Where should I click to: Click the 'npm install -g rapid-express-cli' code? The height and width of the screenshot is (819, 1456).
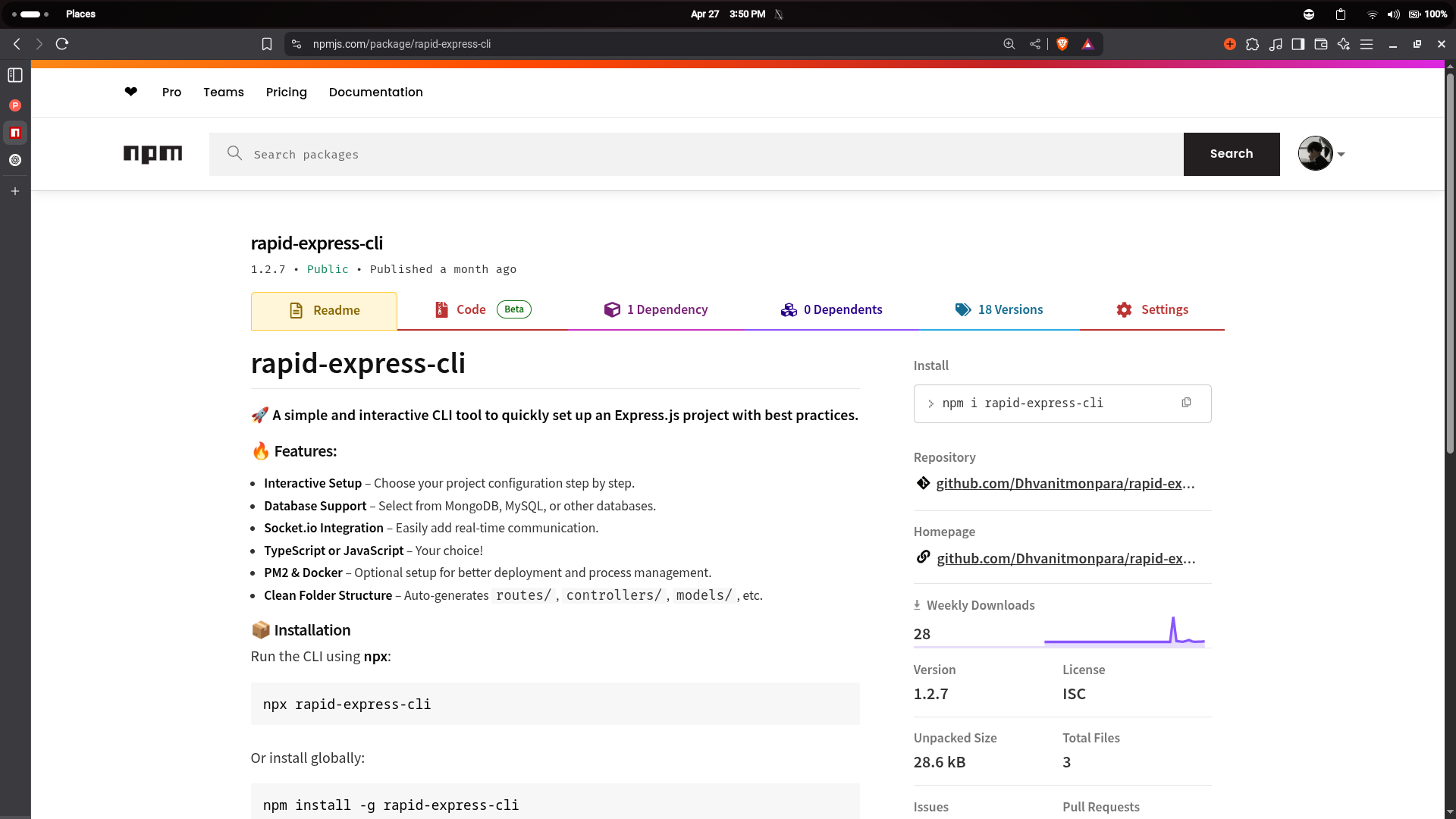[x=555, y=802]
